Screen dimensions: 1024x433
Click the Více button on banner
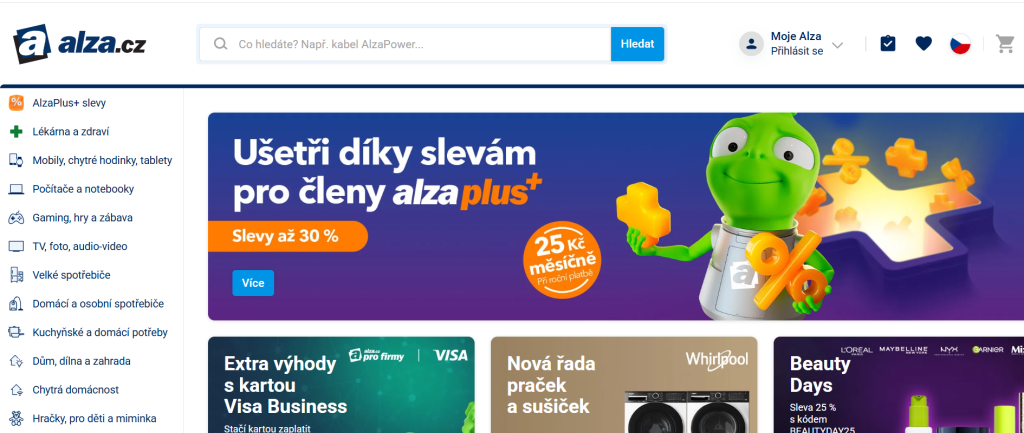coord(253,283)
